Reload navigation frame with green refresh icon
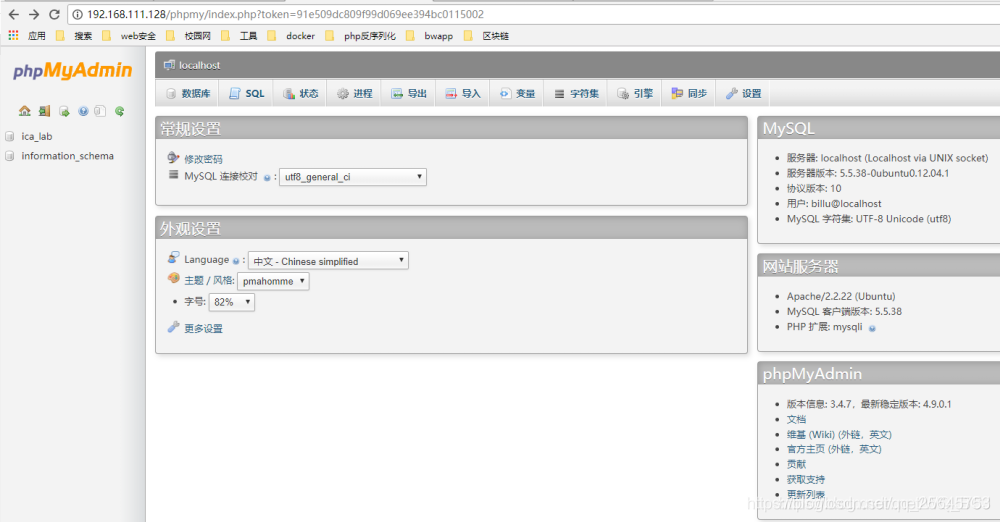This screenshot has height=522, width=1000. coord(119,111)
